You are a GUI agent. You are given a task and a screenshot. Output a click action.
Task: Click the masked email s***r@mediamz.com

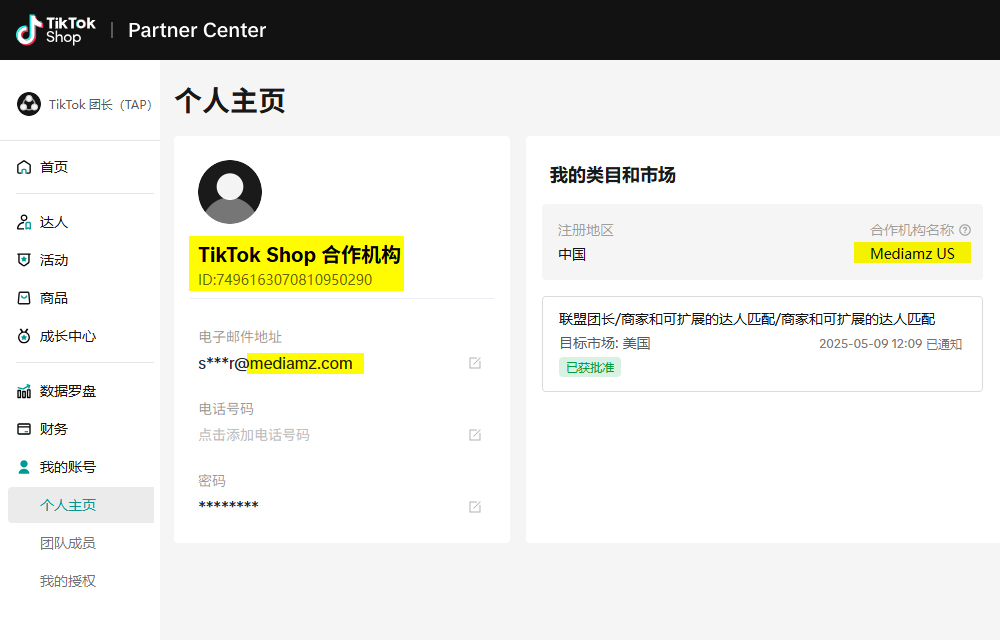(276, 363)
